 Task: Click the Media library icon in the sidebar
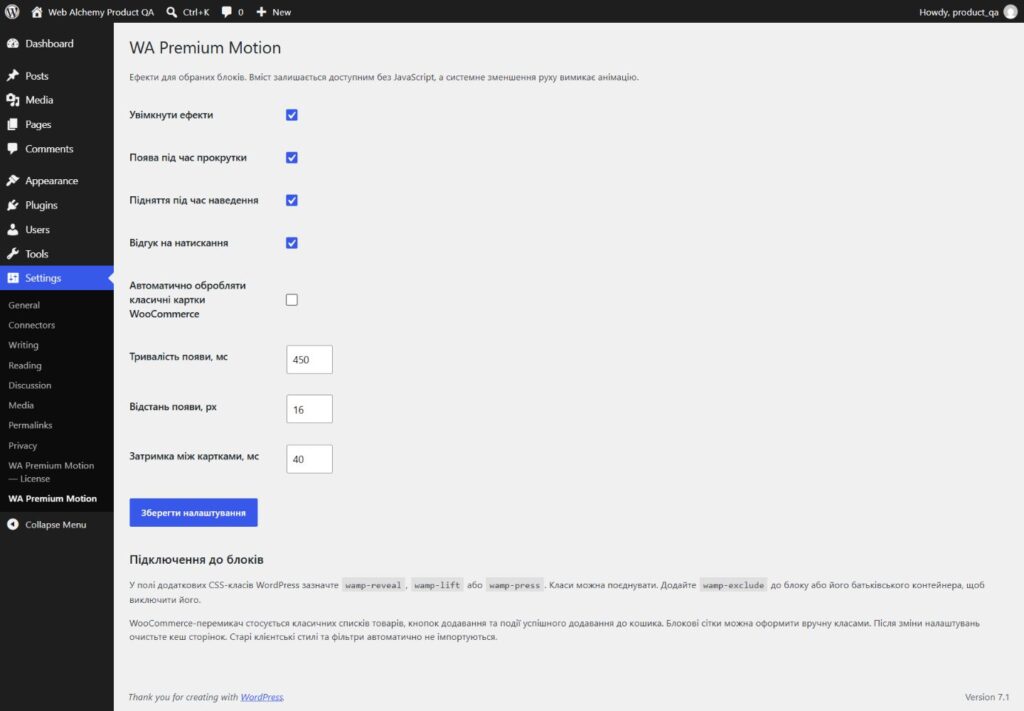(x=12, y=100)
